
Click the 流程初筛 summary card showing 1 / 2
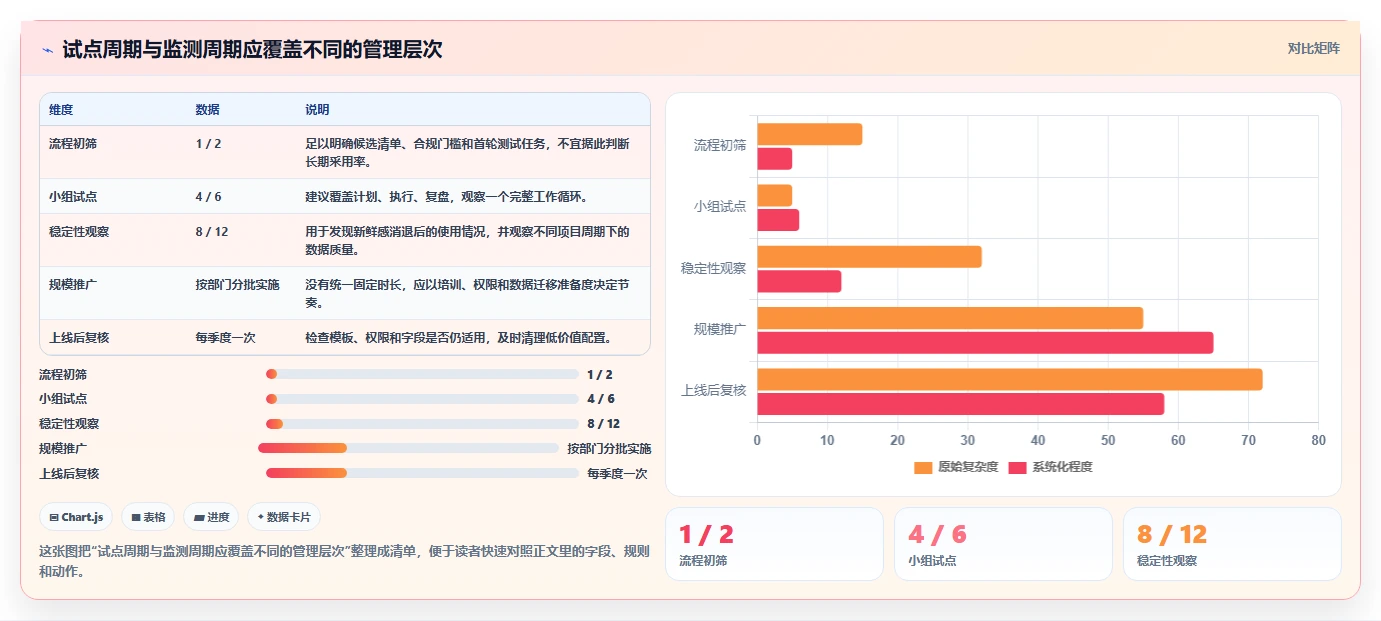tap(774, 544)
